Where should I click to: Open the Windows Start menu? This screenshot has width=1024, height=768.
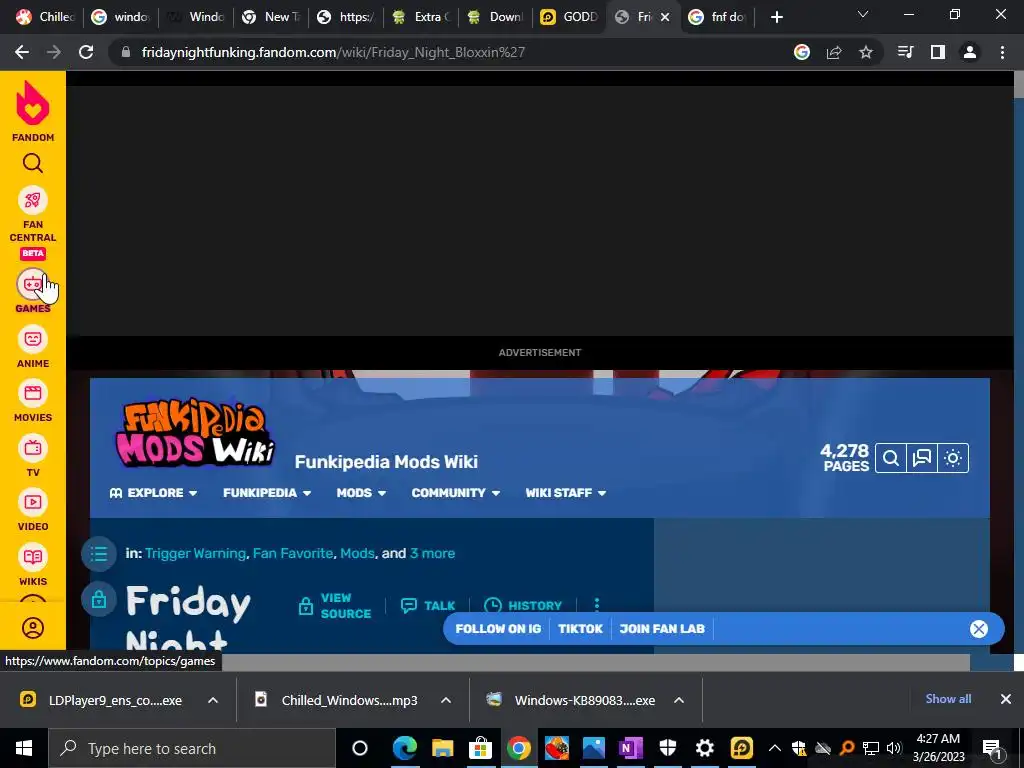tap(24, 748)
